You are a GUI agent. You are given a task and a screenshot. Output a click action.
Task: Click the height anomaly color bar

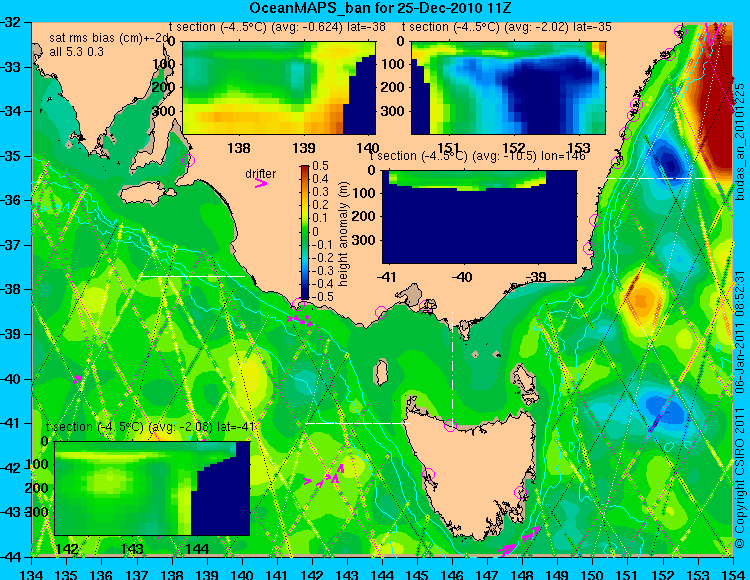pos(305,232)
